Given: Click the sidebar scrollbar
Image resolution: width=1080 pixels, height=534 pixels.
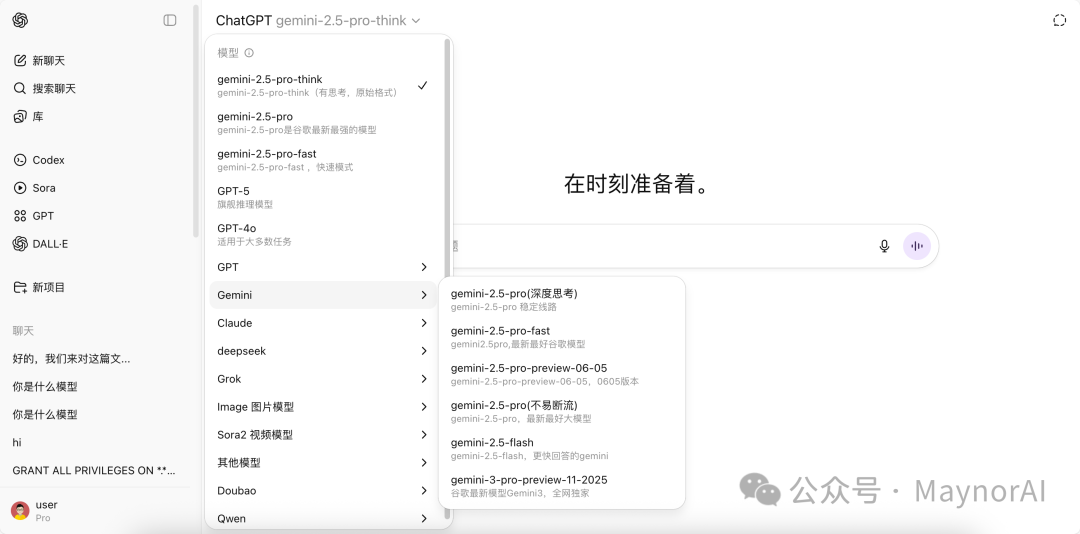Looking at the screenshot, I should [x=196, y=121].
